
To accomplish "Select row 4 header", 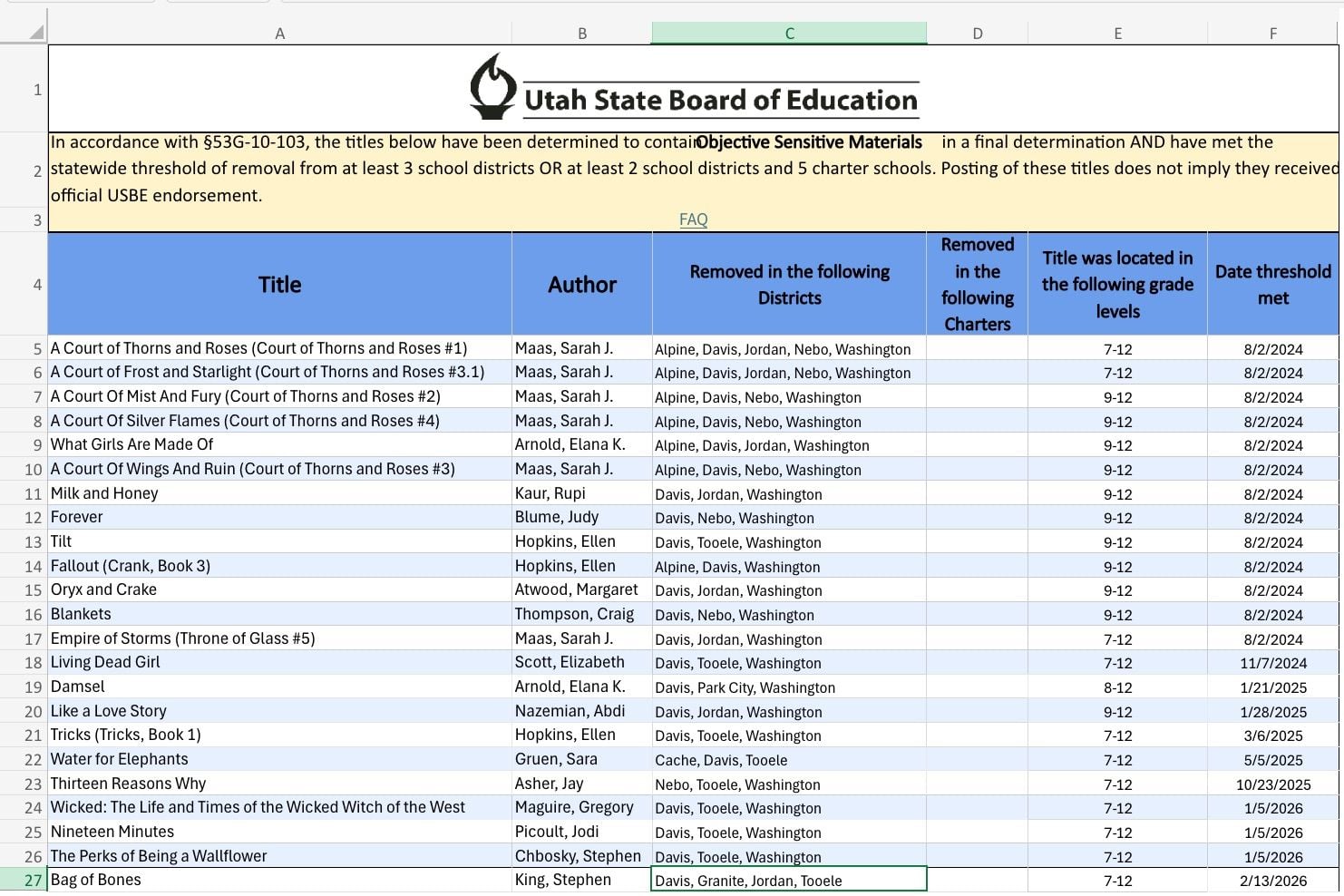I will click(x=36, y=284).
